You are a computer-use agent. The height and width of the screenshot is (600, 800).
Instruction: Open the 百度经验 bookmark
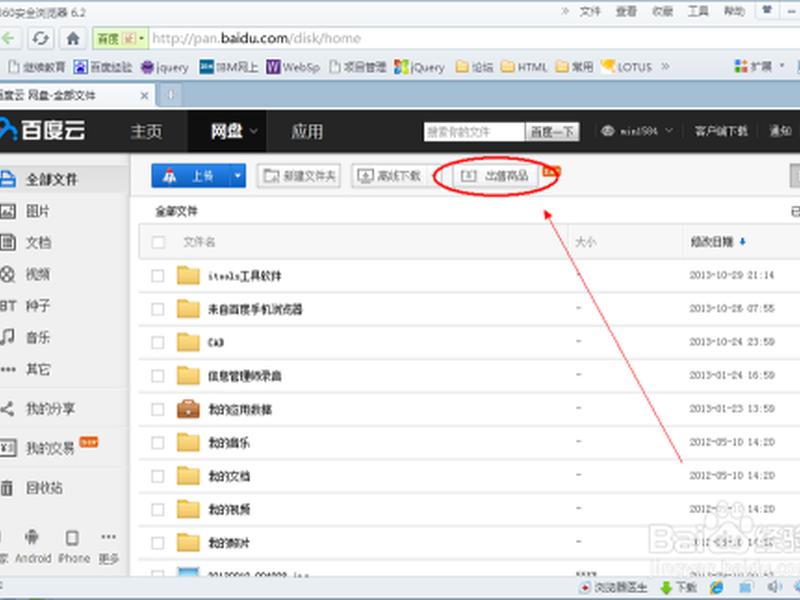click(x=103, y=67)
